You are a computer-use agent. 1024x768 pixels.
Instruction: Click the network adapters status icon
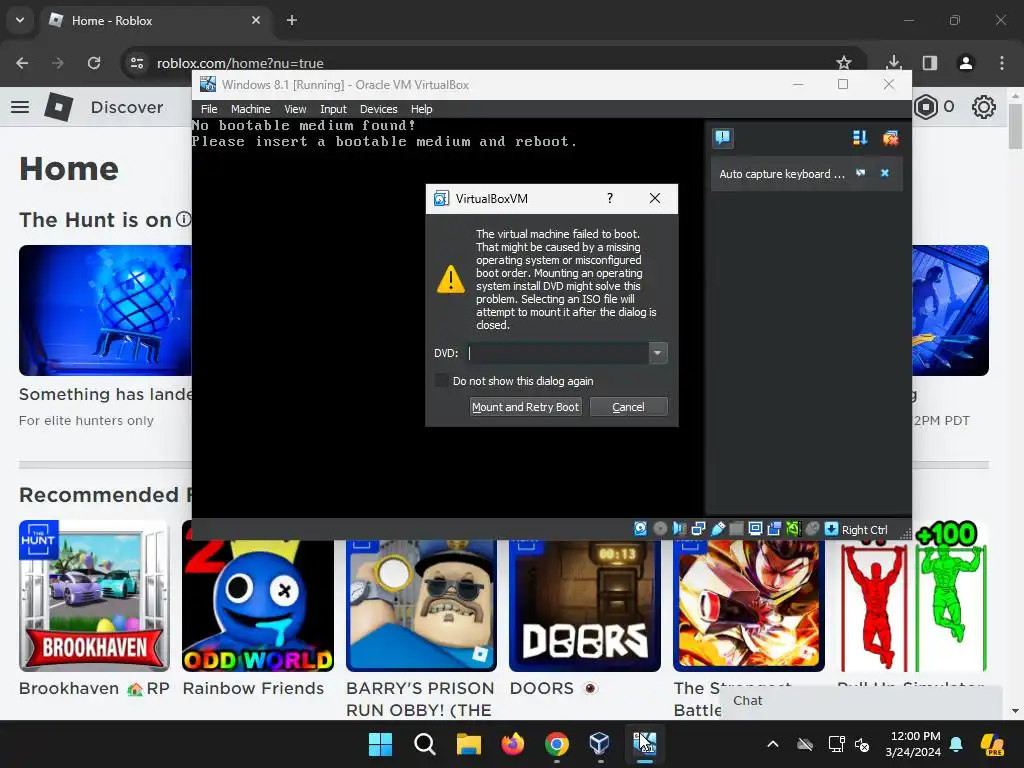point(698,529)
